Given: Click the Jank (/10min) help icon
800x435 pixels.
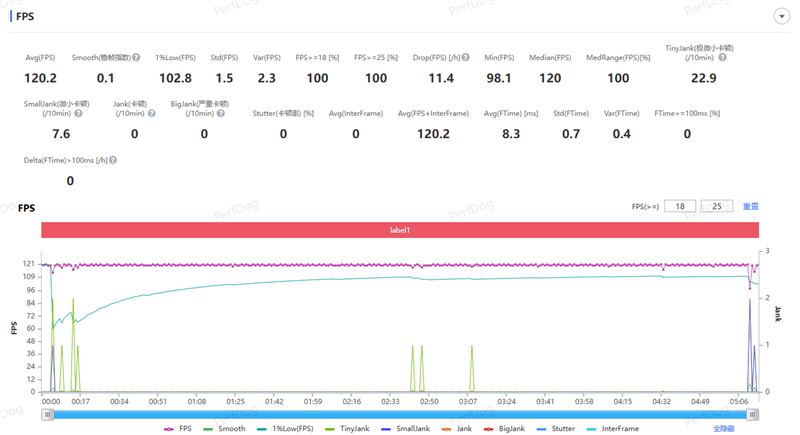Looking at the screenshot, I should pos(150,113).
